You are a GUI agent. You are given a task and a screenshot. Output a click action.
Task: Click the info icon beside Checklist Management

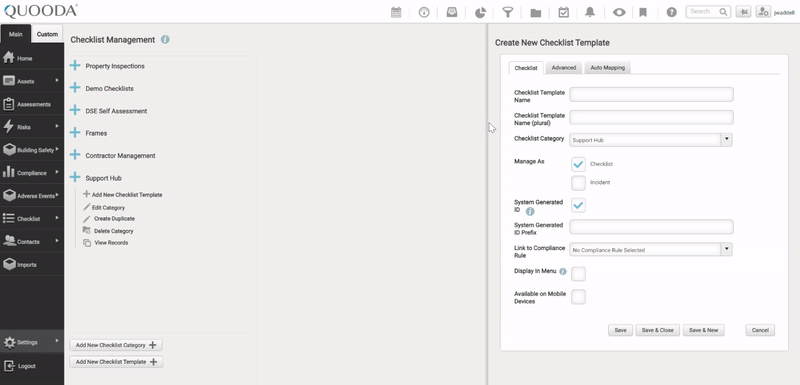[x=165, y=39]
